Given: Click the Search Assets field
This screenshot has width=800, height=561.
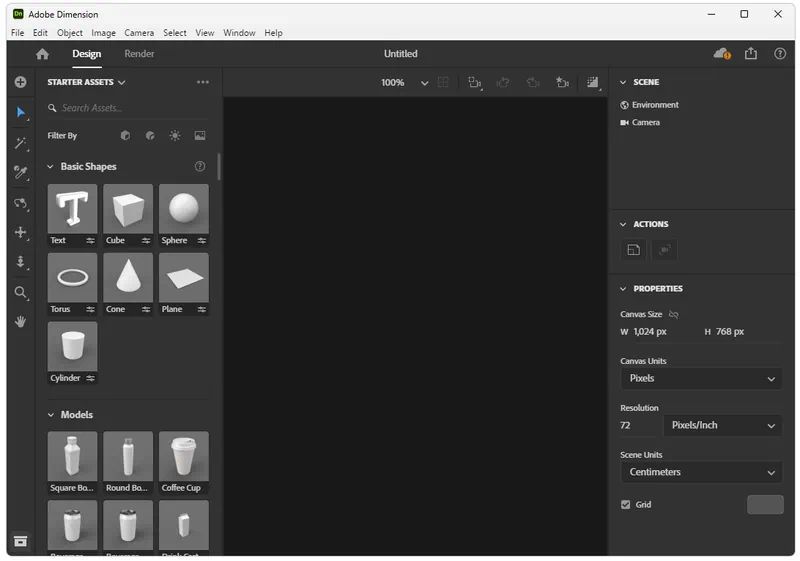Looking at the screenshot, I should point(128,108).
